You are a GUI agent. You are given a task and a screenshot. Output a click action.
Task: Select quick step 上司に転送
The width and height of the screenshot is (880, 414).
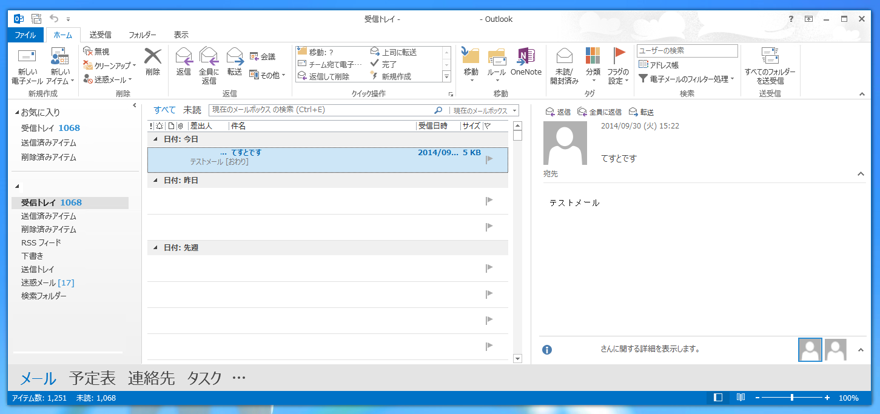393,52
